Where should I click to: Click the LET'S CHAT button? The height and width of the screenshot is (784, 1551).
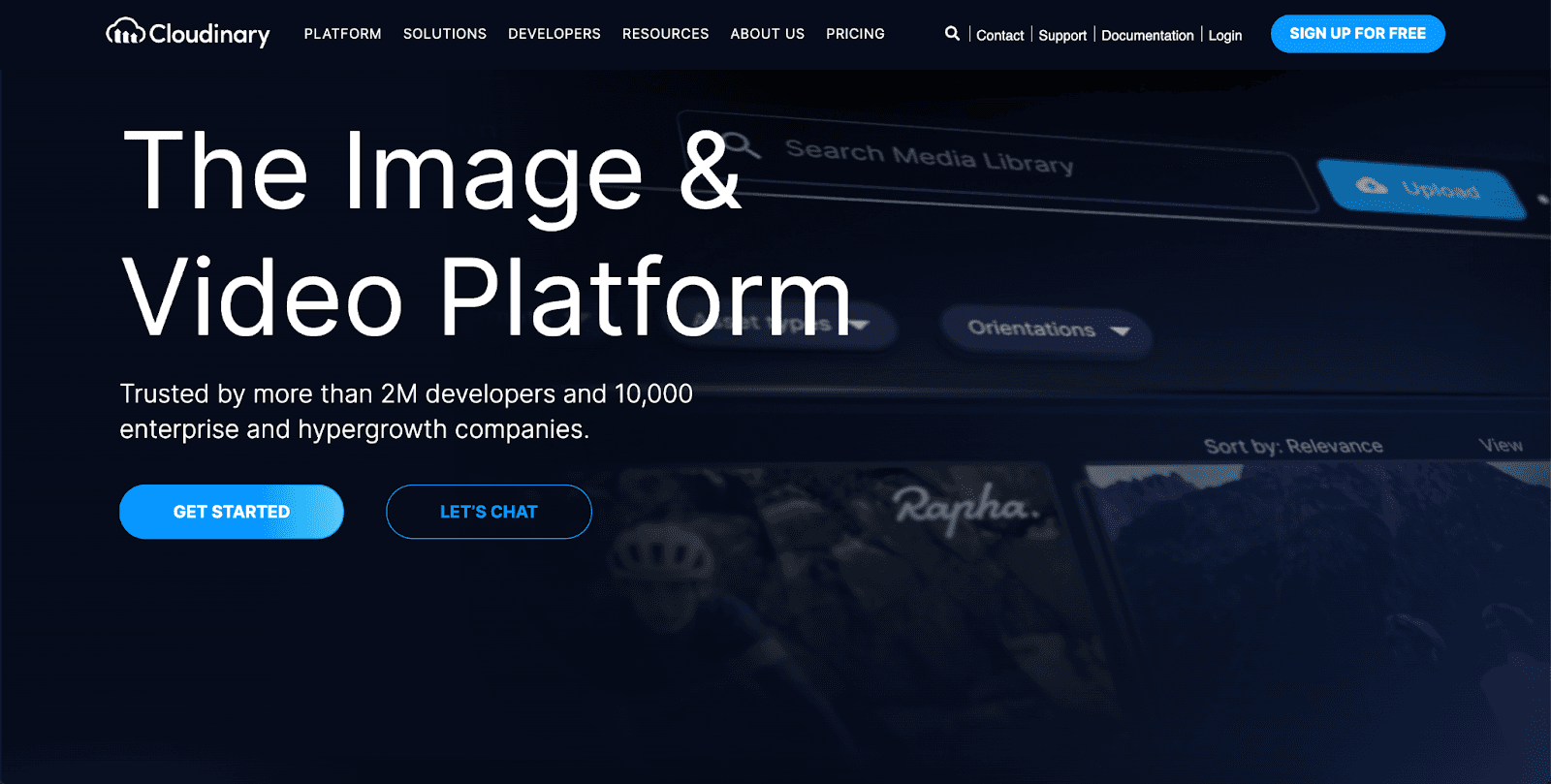pyautogui.click(x=489, y=512)
